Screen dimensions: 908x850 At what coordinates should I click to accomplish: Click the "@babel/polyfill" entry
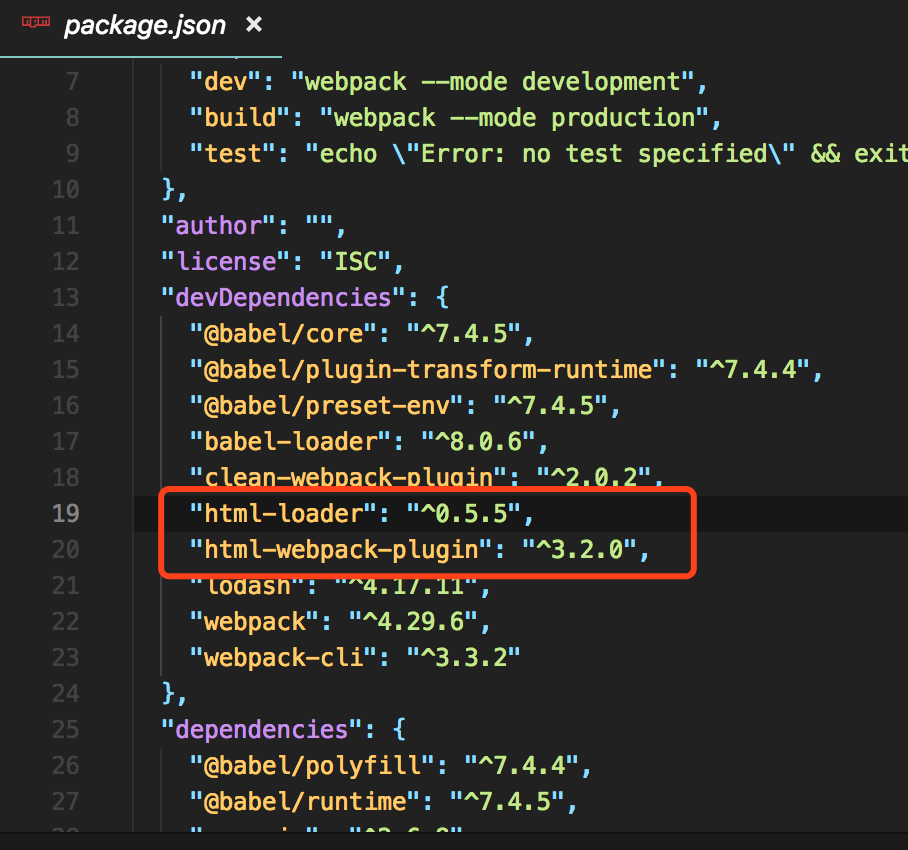tap(313, 765)
